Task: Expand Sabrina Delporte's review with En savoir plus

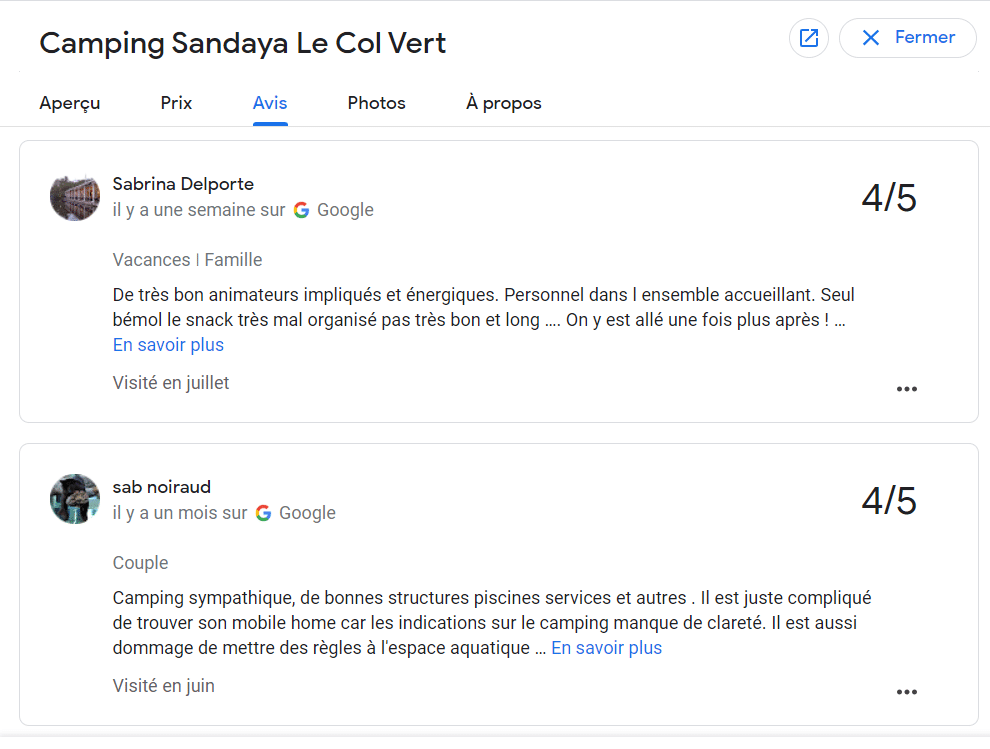Action: [x=168, y=345]
